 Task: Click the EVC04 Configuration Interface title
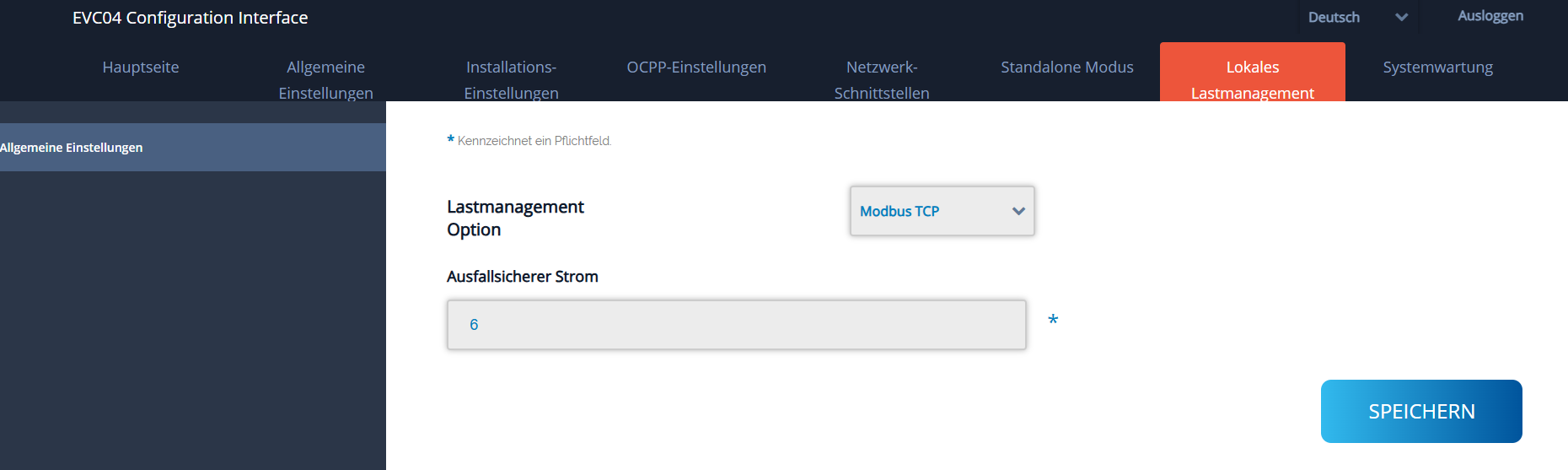(191, 18)
